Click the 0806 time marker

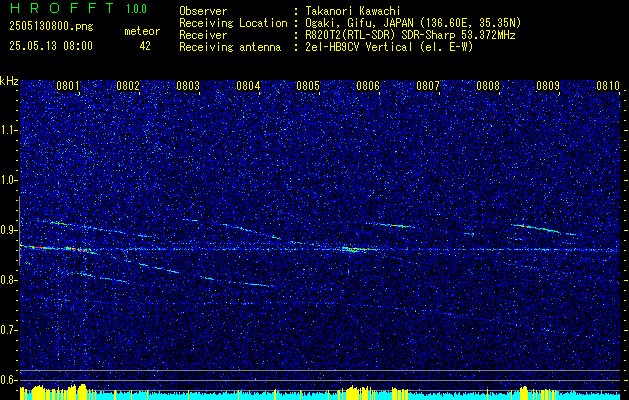click(x=368, y=86)
